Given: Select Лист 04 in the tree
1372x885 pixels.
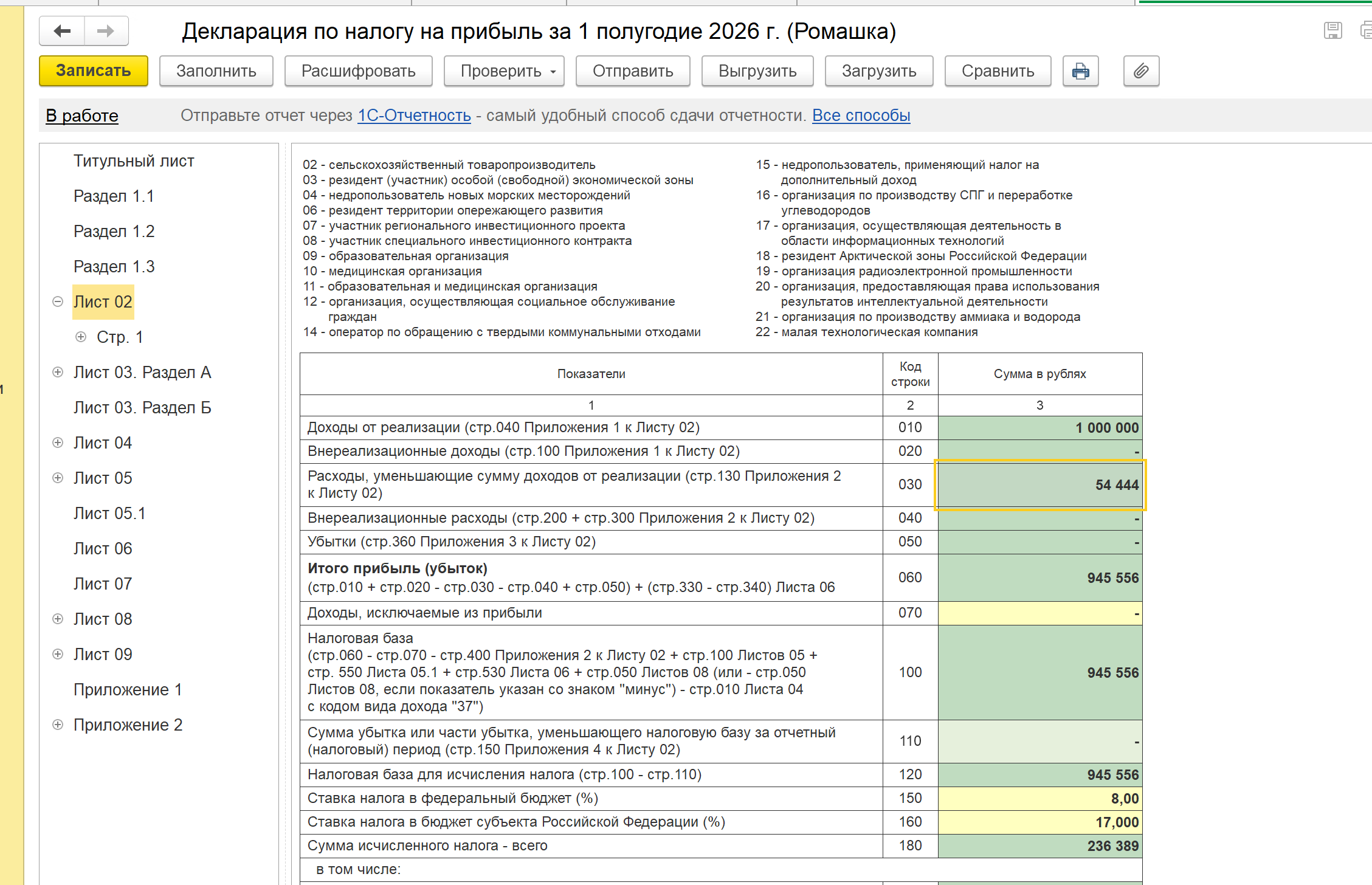Looking at the screenshot, I should [x=103, y=443].
